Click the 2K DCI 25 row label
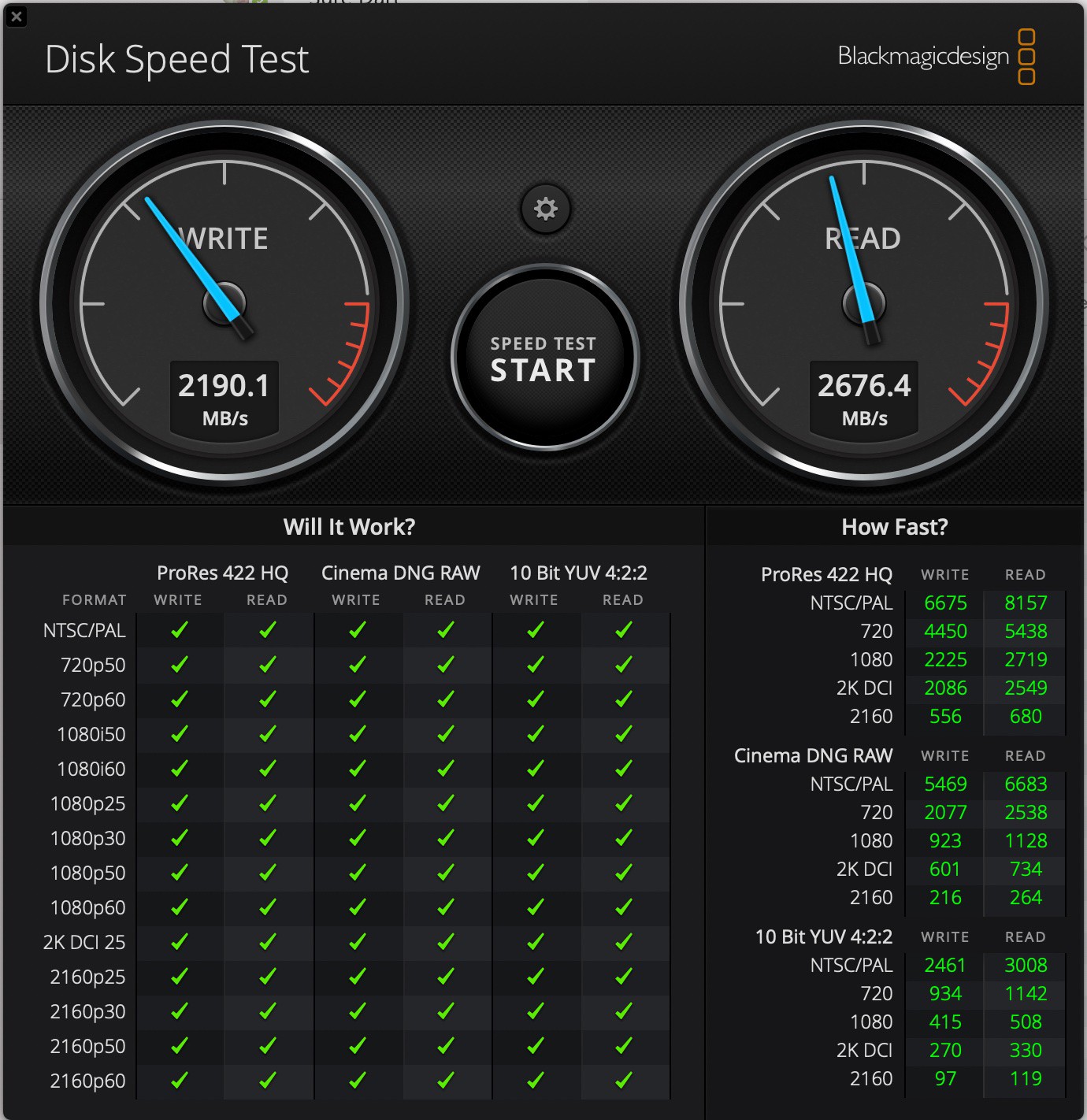This screenshot has height=1120, width=1087. click(x=85, y=942)
